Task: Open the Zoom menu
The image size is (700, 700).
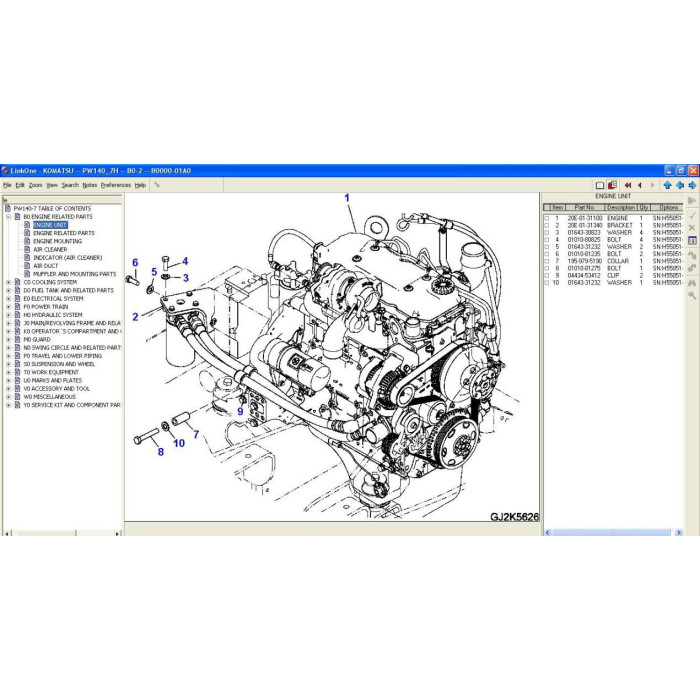Action: (35, 185)
